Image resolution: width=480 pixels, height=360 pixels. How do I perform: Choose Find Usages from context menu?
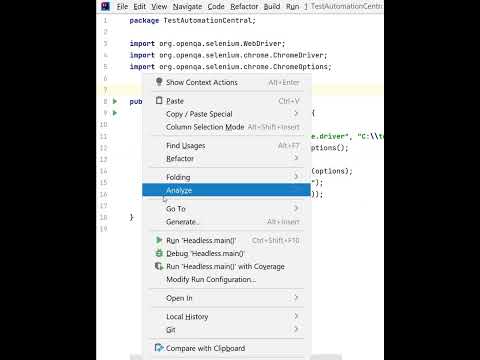tap(227, 145)
